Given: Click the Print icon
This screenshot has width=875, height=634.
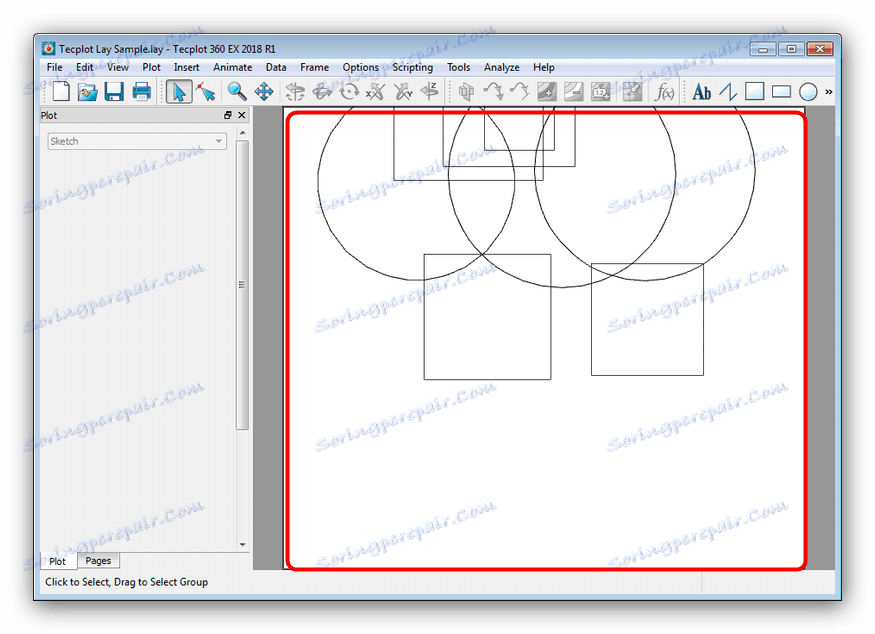Looking at the screenshot, I should (x=141, y=92).
